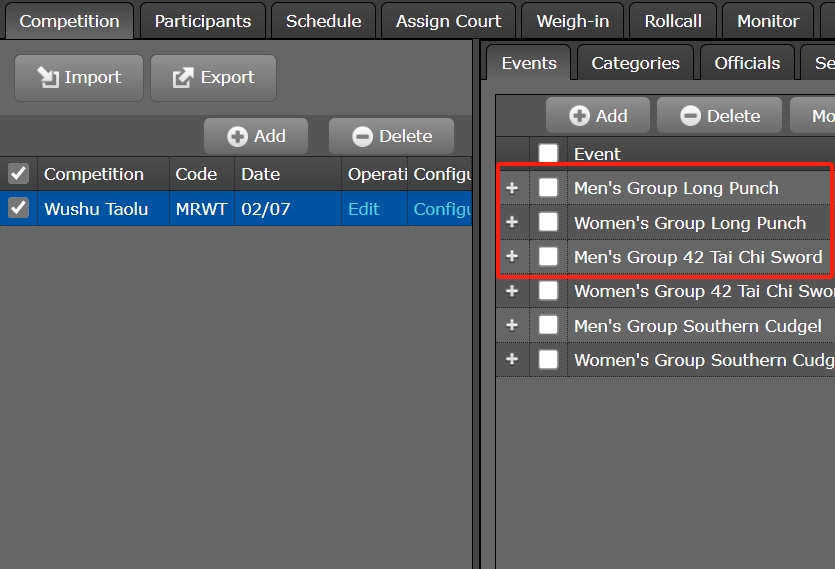Add a new competition
This screenshot has width=835, height=569.
256,137
